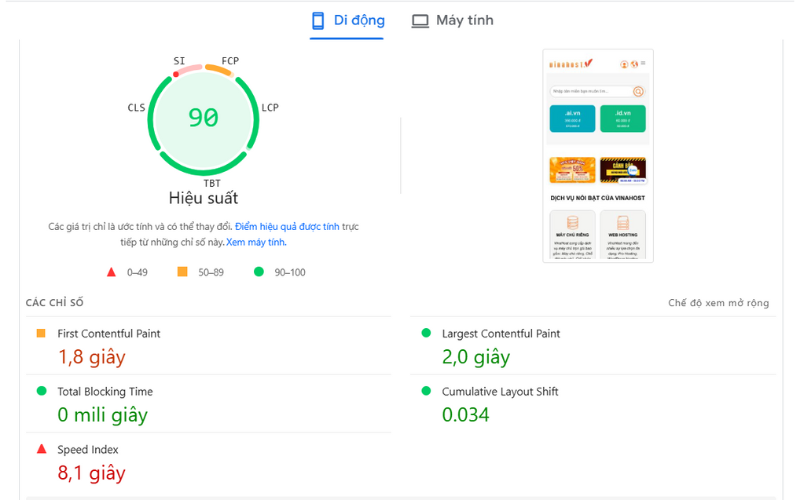Image resolution: width=800 pixels, height=500 pixels.
Task: Click the 1,8 giây FCP value
Action: 91,357
